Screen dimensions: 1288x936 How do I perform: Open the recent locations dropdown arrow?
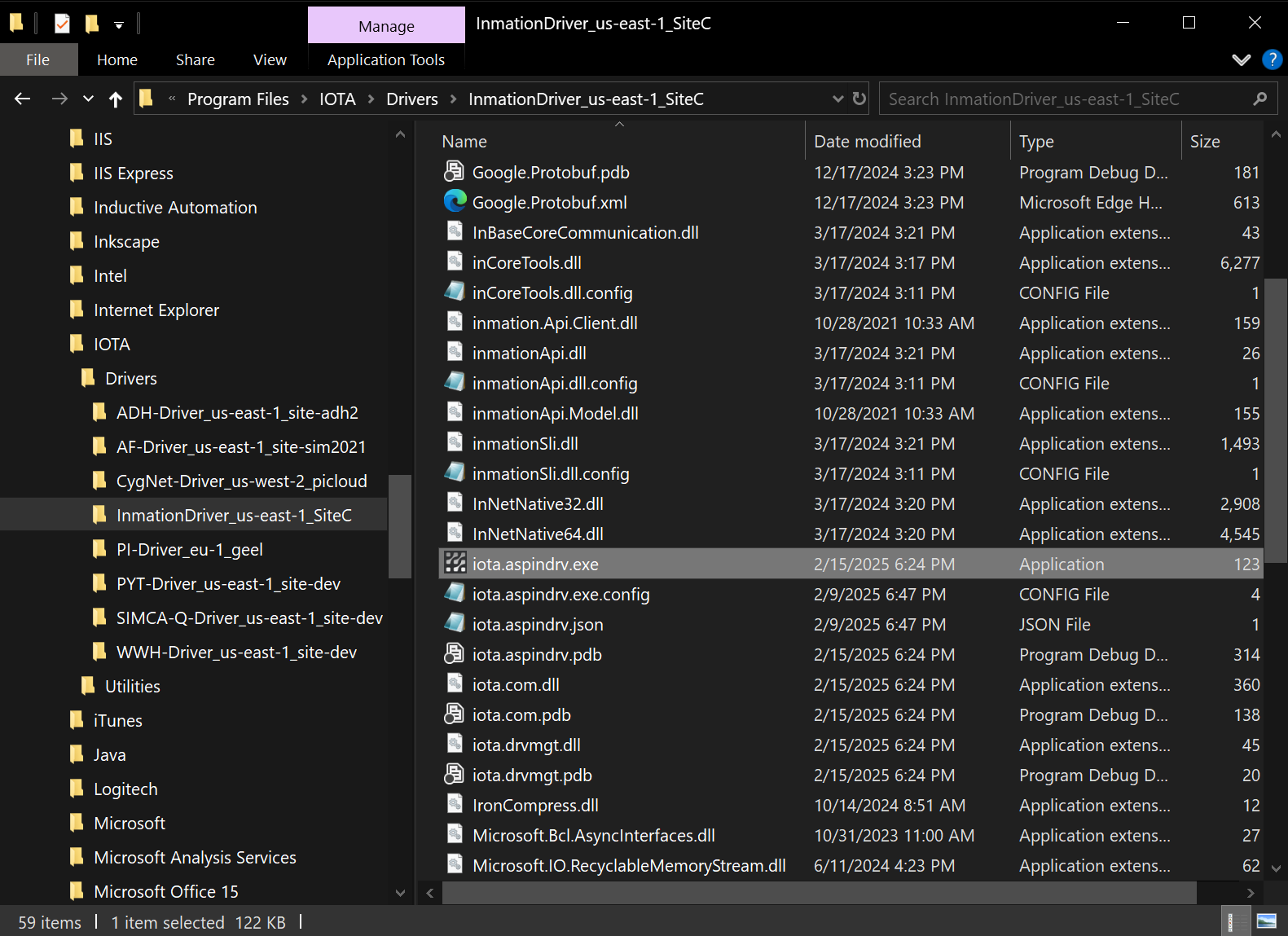[88, 99]
